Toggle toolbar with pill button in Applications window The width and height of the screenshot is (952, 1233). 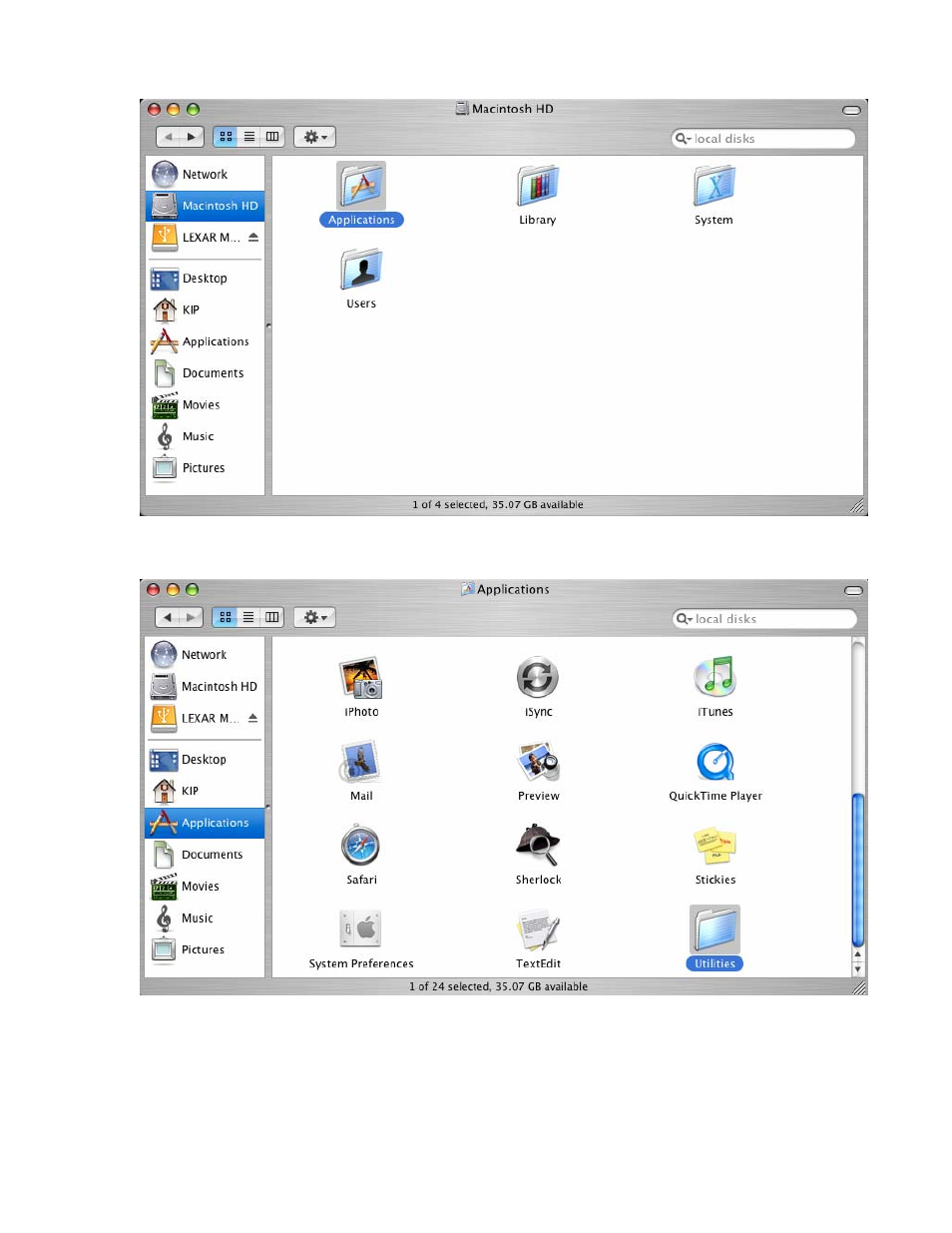tap(851, 590)
